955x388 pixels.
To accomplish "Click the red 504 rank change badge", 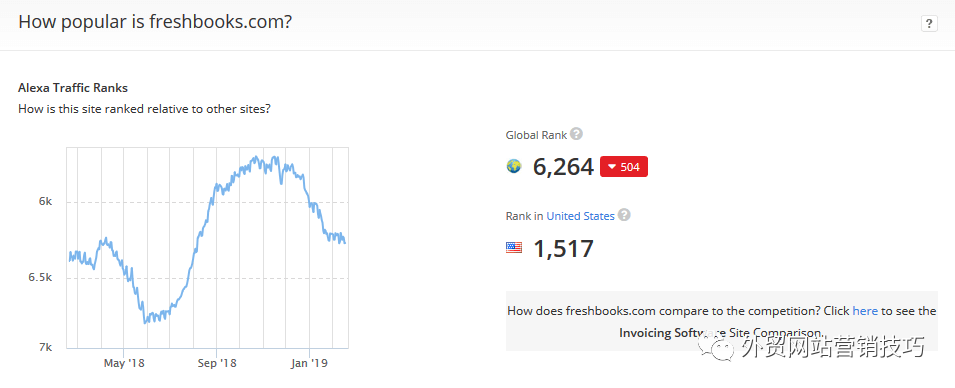I will tap(624, 167).
